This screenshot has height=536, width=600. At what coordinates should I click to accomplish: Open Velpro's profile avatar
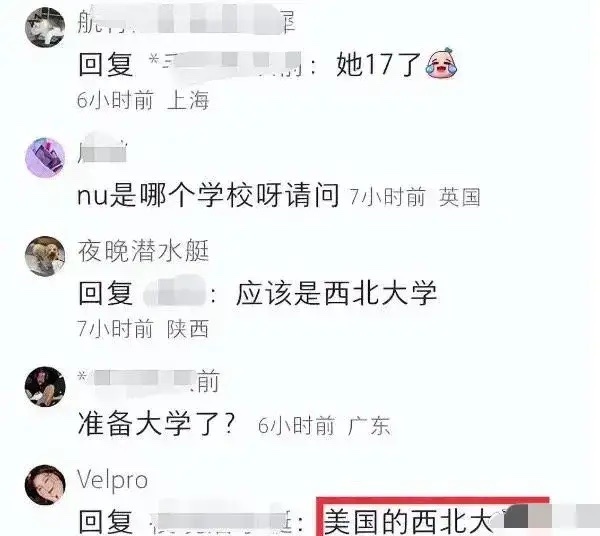45,485
